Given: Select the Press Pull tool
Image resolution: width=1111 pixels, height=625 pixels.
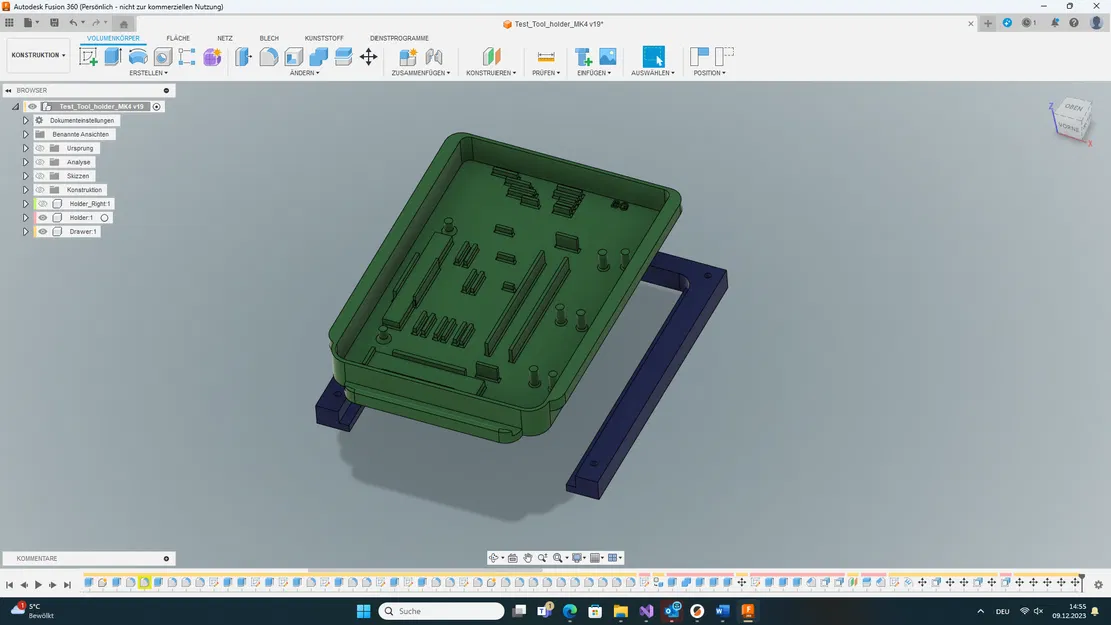Looking at the screenshot, I should pos(244,57).
